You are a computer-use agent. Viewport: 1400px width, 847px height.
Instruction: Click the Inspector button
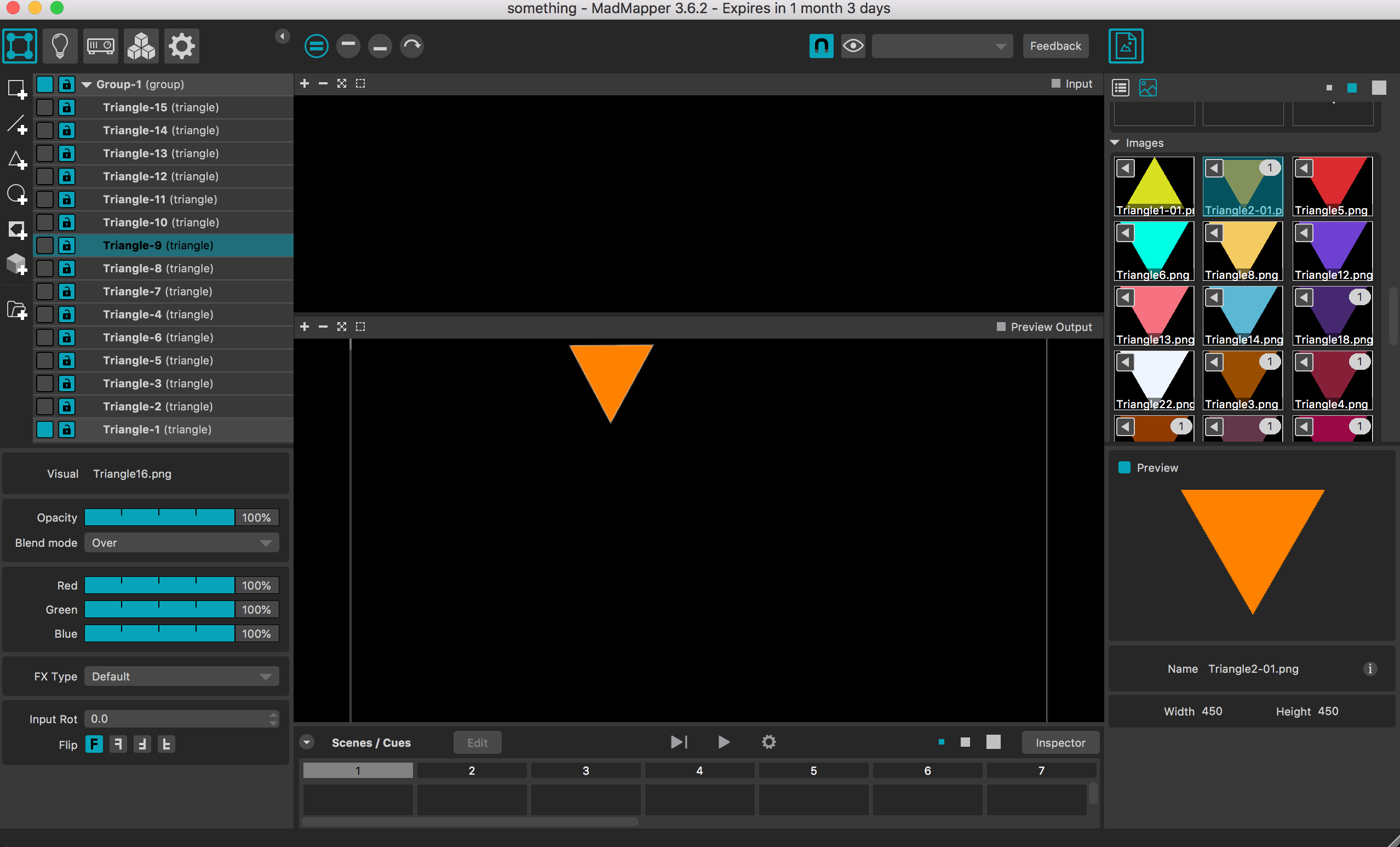(1060, 742)
